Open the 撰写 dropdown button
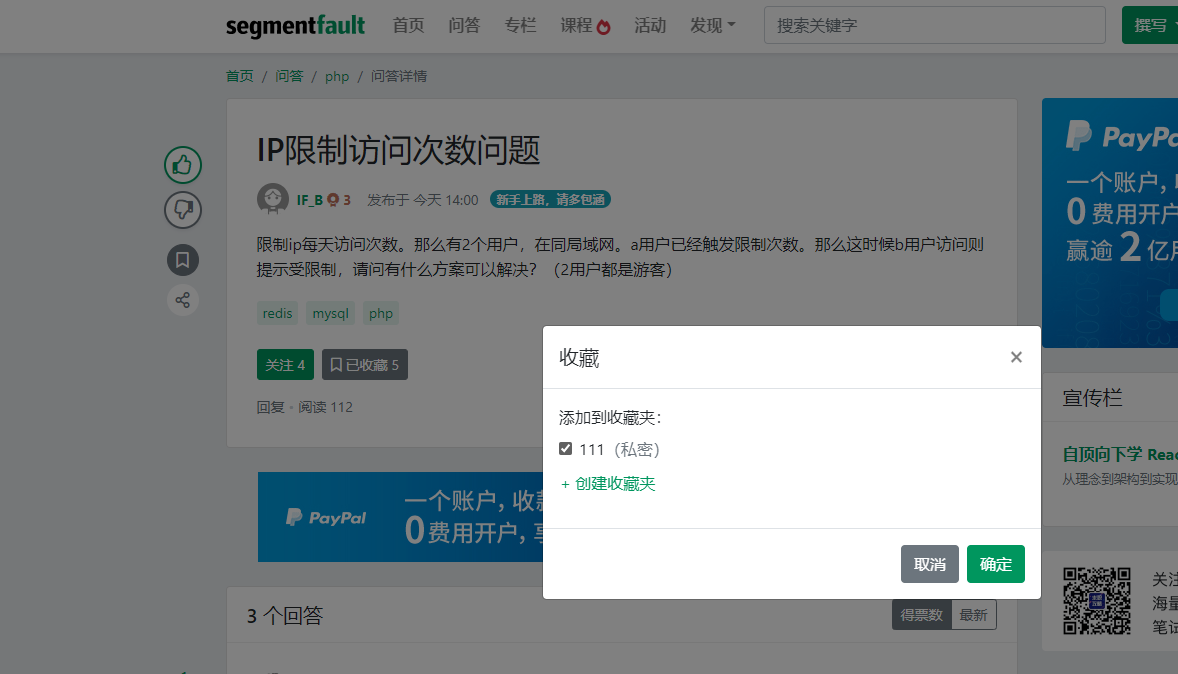 pos(1151,25)
